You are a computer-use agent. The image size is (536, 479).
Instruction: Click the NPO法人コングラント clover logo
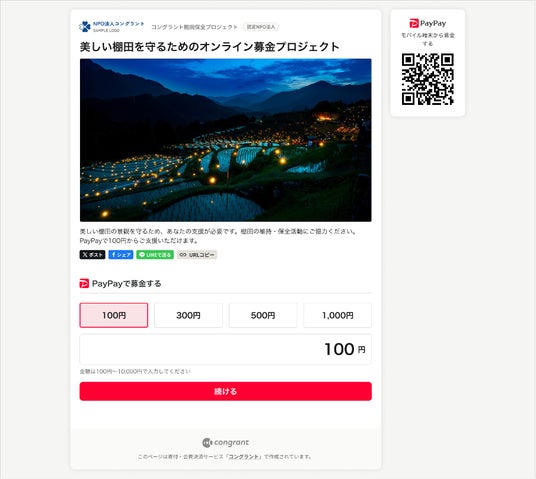click(x=112, y=27)
